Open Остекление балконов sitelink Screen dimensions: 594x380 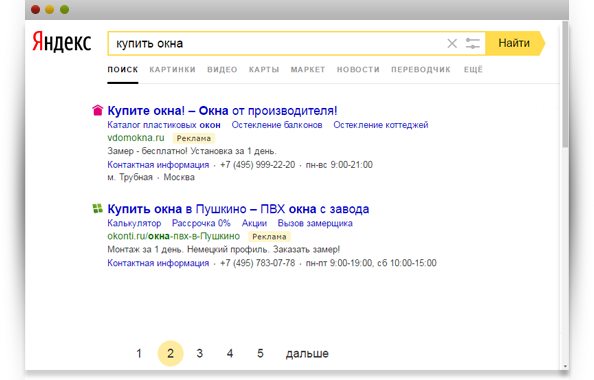pyautogui.click(x=277, y=125)
